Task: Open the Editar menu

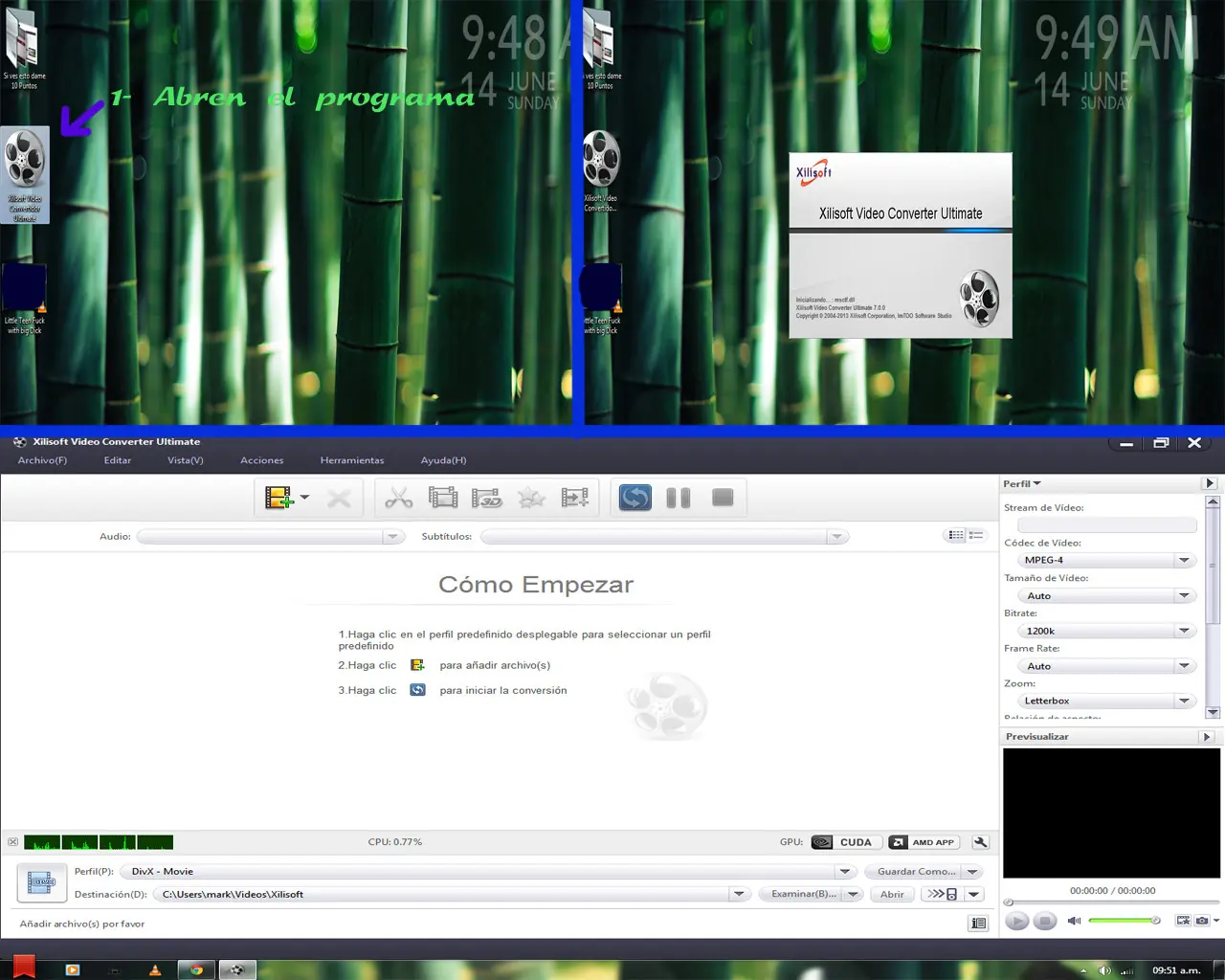Action: (118, 460)
